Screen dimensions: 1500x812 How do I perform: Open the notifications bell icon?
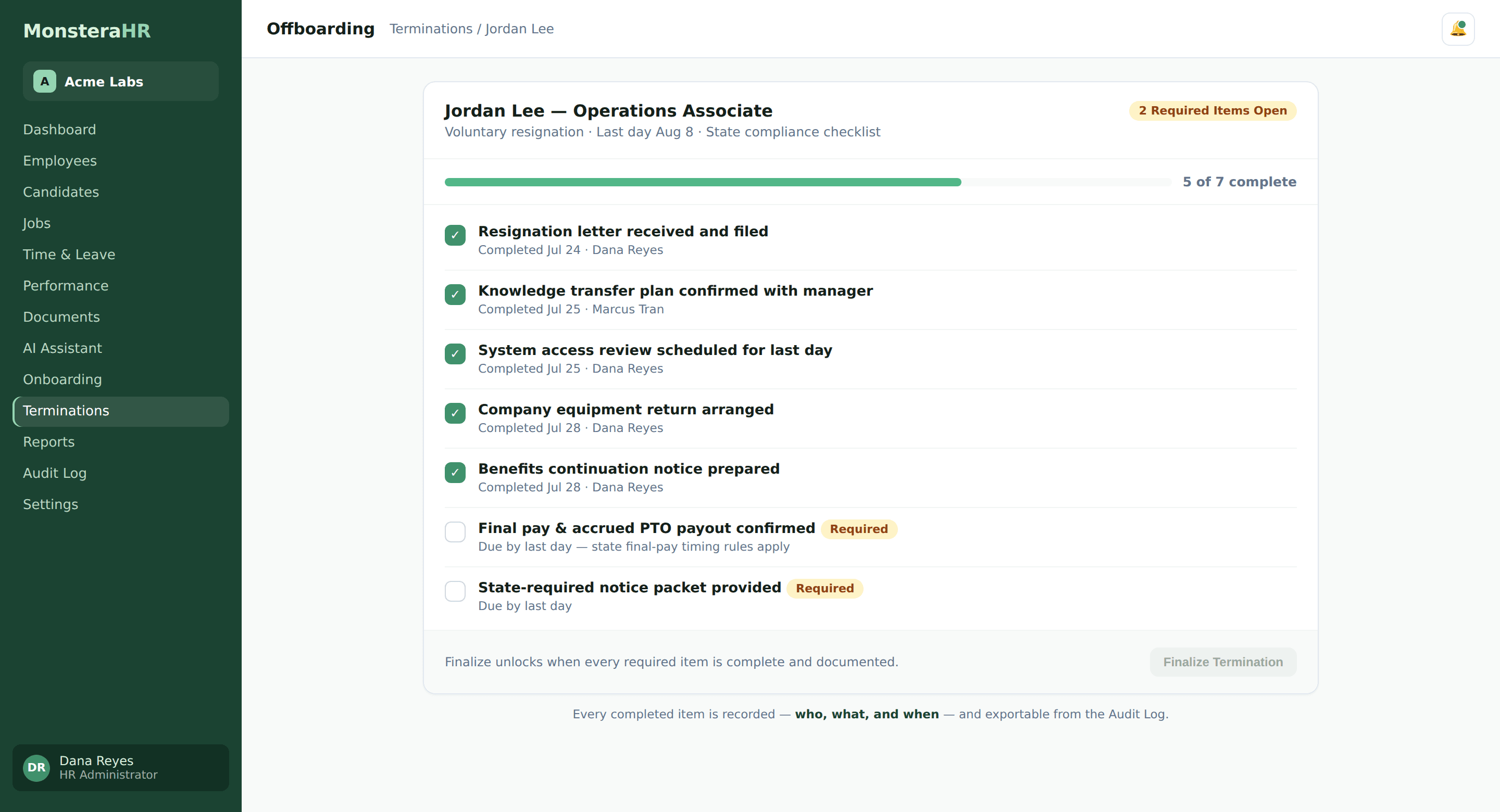coord(1457,29)
